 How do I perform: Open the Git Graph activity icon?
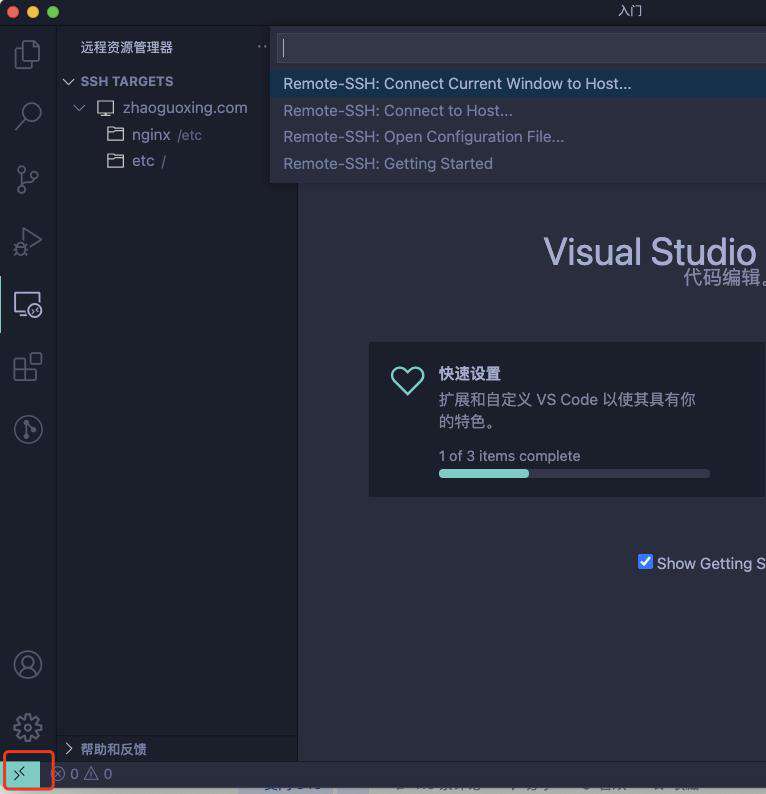click(28, 429)
